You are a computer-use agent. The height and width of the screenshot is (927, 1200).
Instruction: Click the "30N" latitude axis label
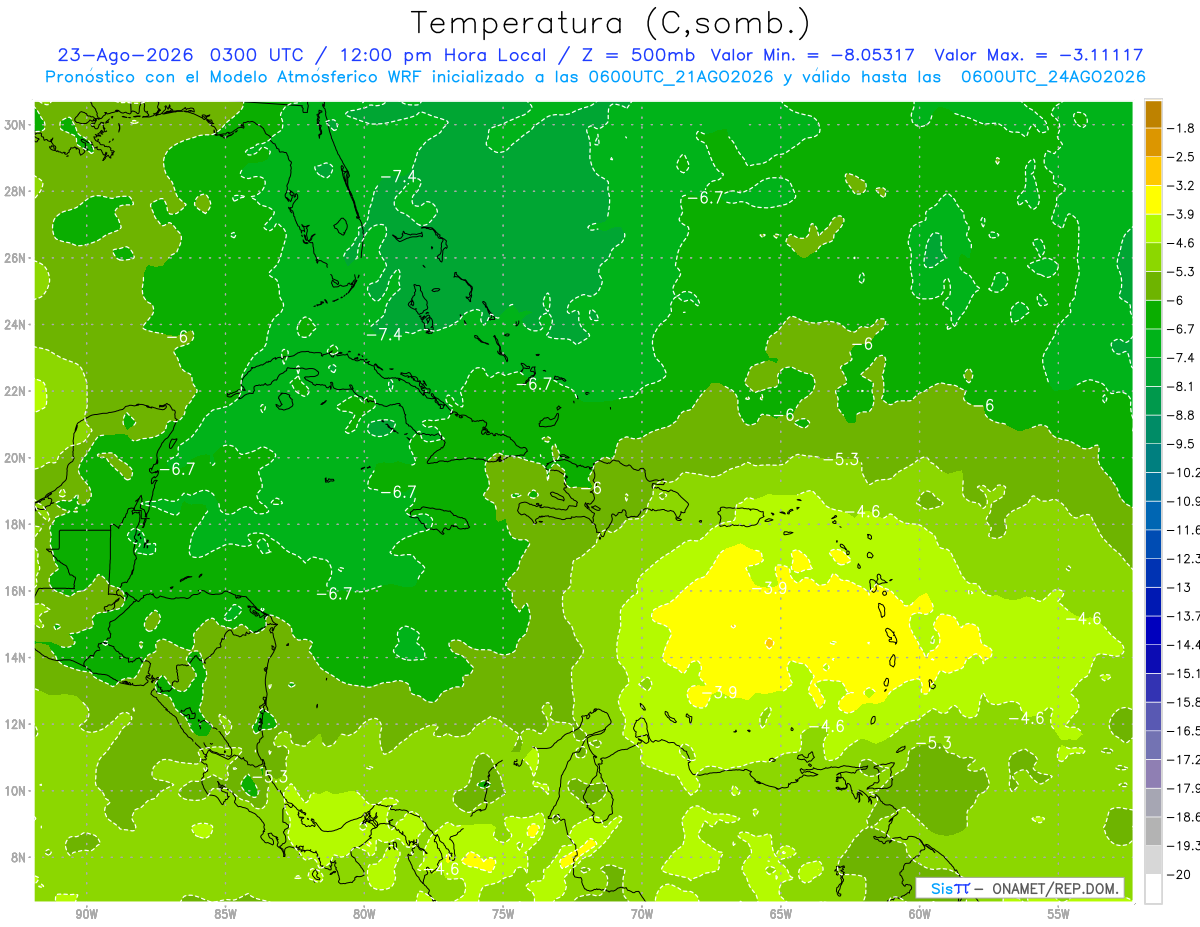15,125
